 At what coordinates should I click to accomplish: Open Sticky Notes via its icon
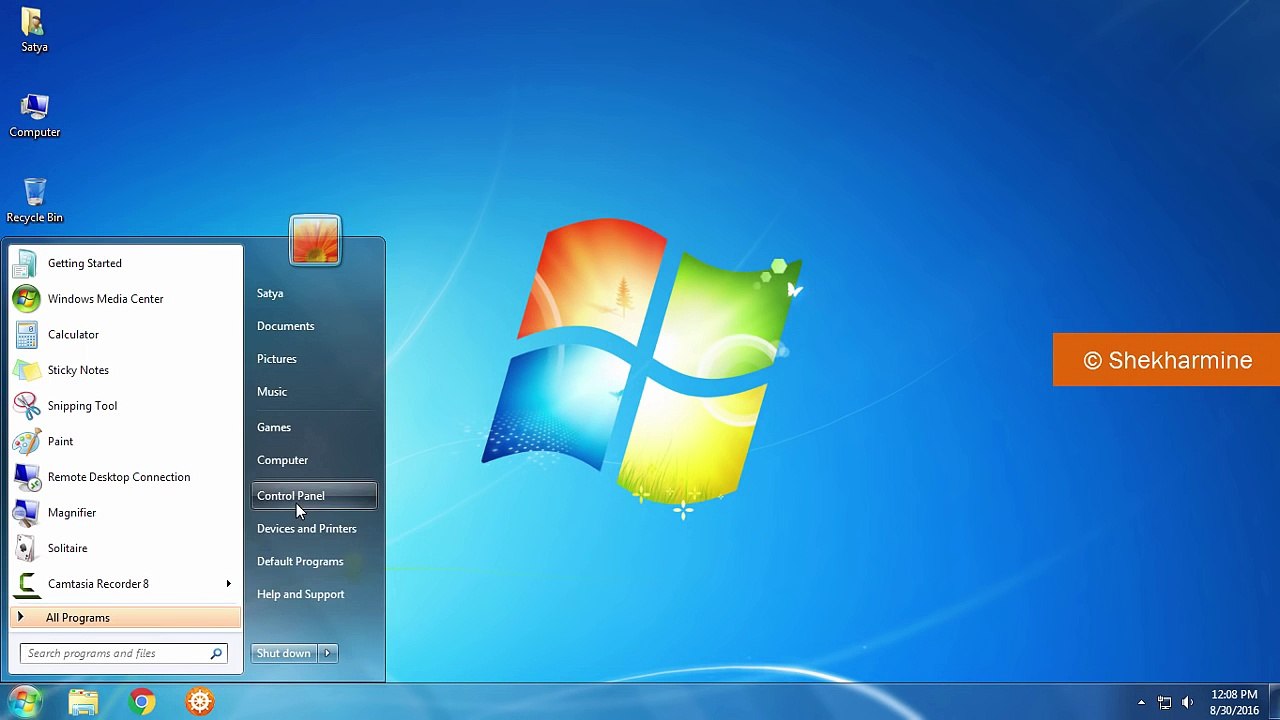tap(26, 370)
